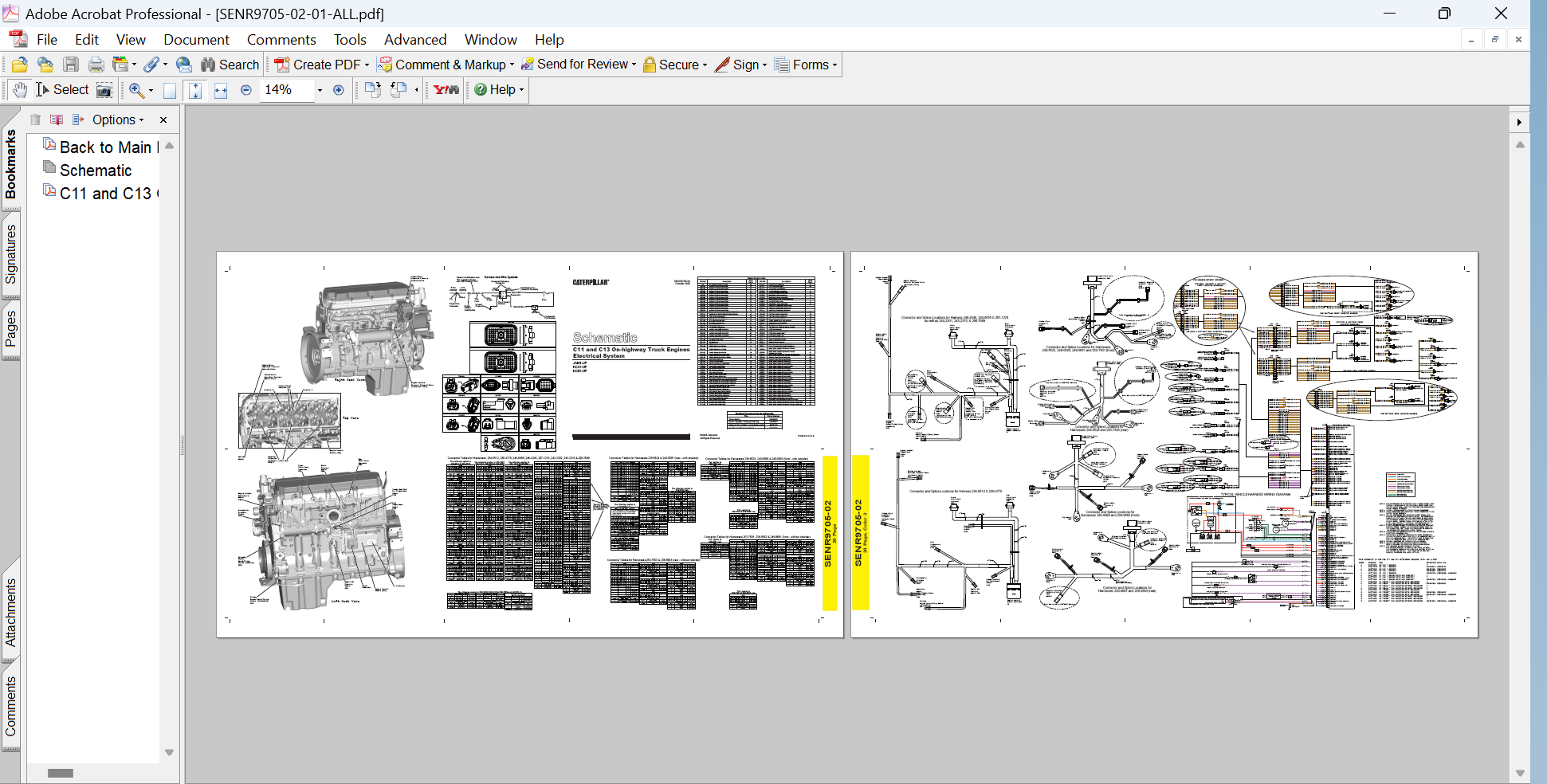This screenshot has width=1547, height=784.
Task: Switch to the Attachments side tab
Action: click(x=10, y=612)
